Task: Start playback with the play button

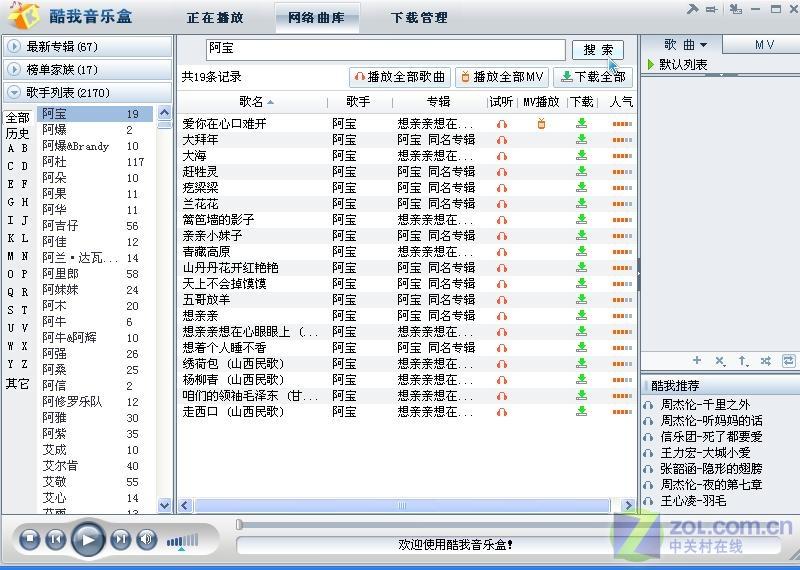Action: click(88, 539)
